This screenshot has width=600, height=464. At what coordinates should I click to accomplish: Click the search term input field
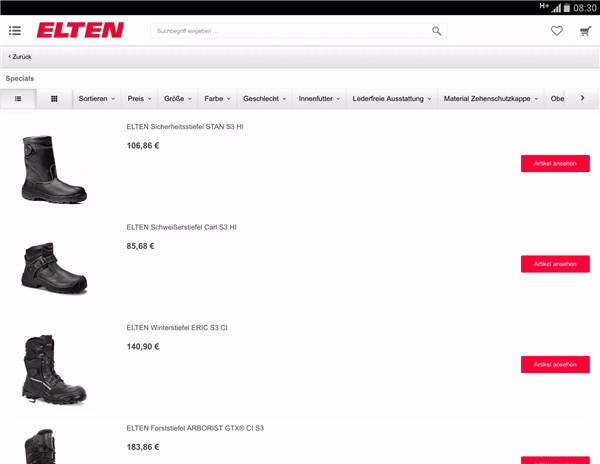tap(291, 31)
